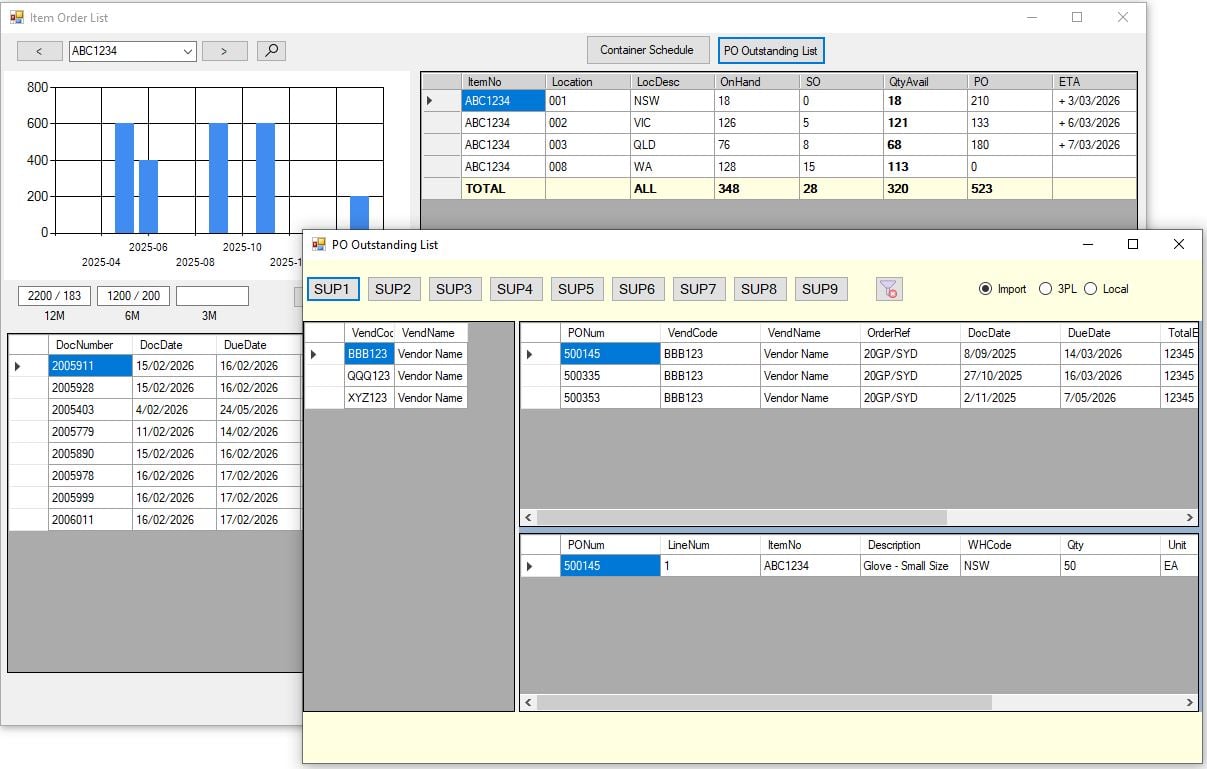
Task: Click ETA value + 3/03/2026
Action: (1095, 101)
